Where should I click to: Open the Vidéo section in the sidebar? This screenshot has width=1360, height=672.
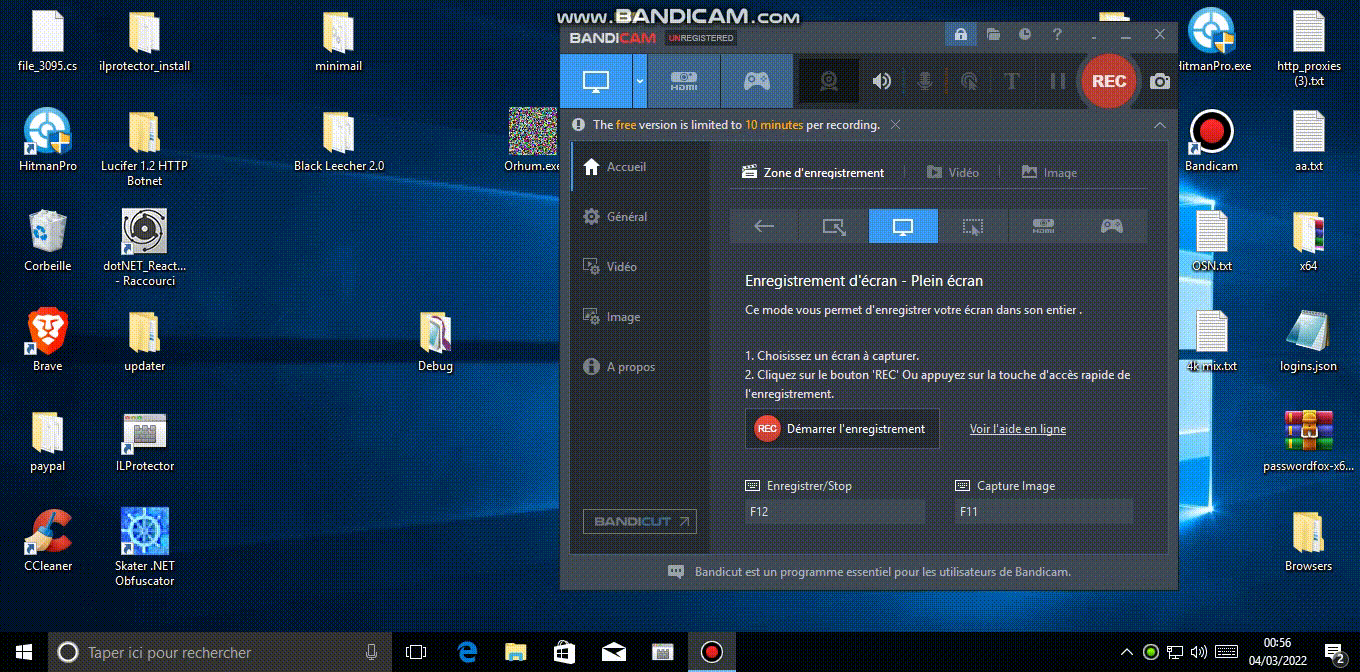[x=621, y=267]
